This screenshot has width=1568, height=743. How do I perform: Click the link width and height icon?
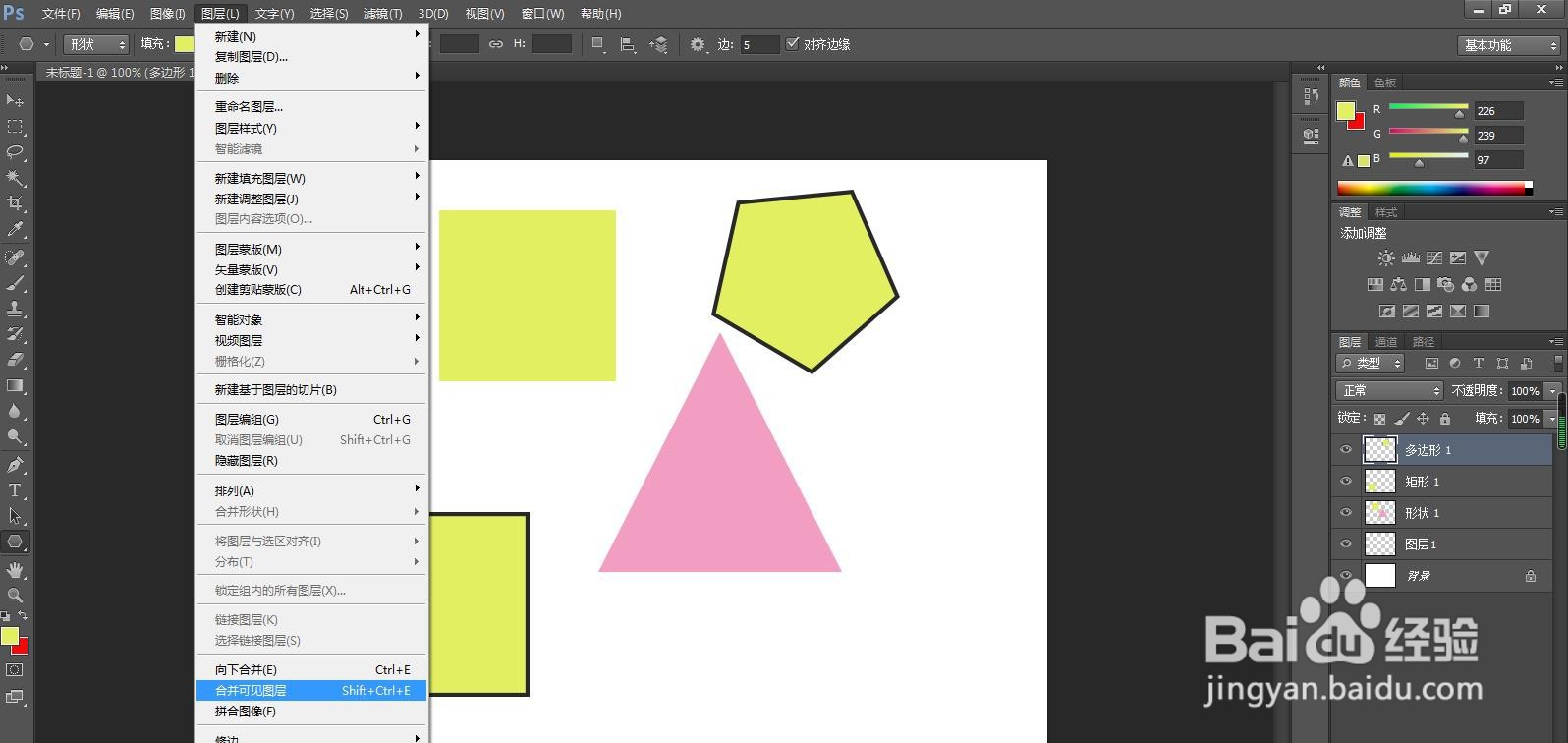click(x=495, y=44)
